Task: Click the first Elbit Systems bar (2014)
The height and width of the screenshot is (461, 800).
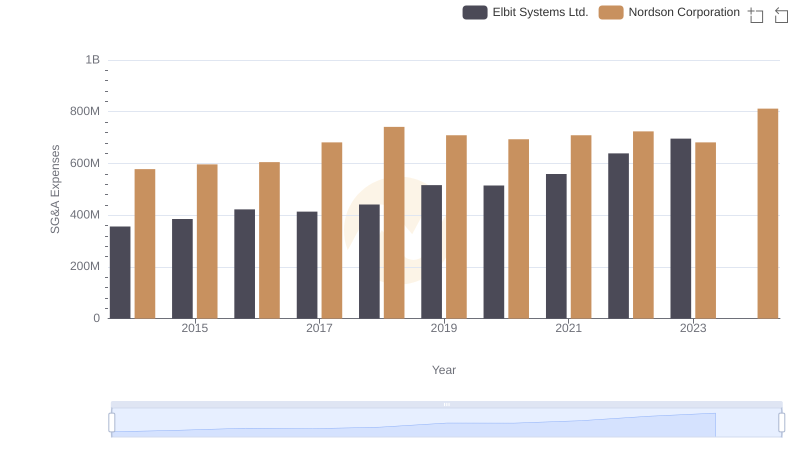Action: [120, 273]
